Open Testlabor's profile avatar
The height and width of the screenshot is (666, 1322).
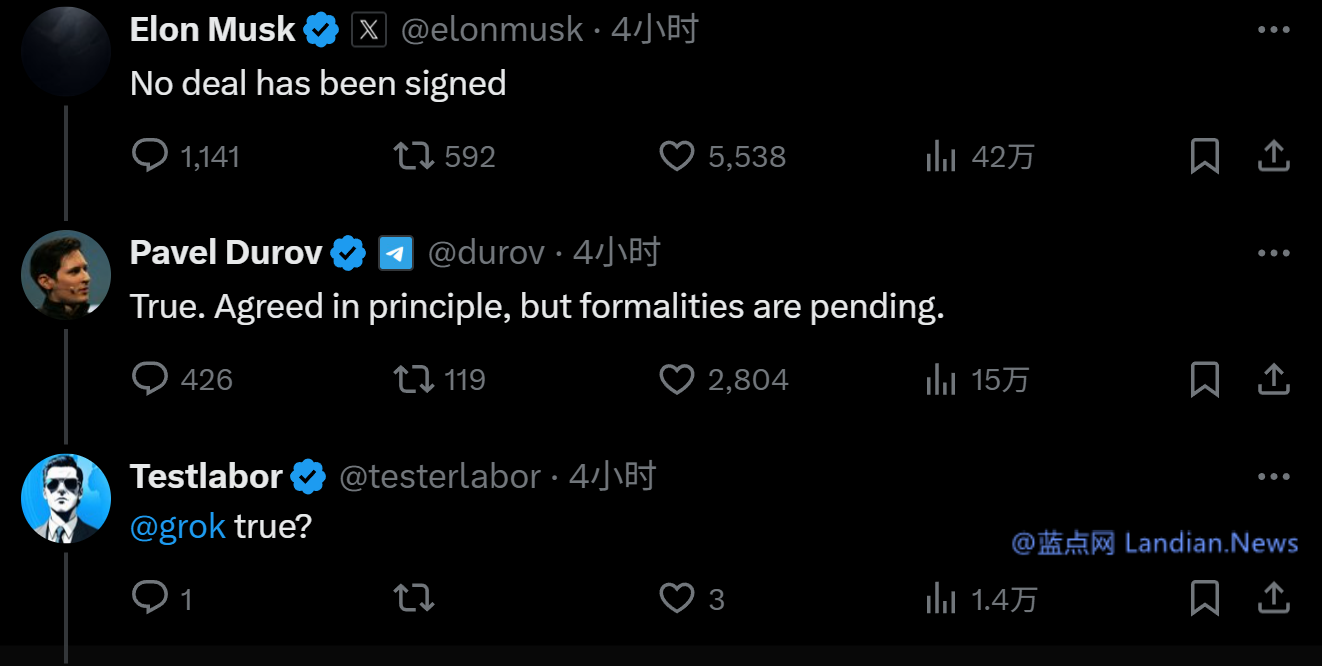click(66, 498)
